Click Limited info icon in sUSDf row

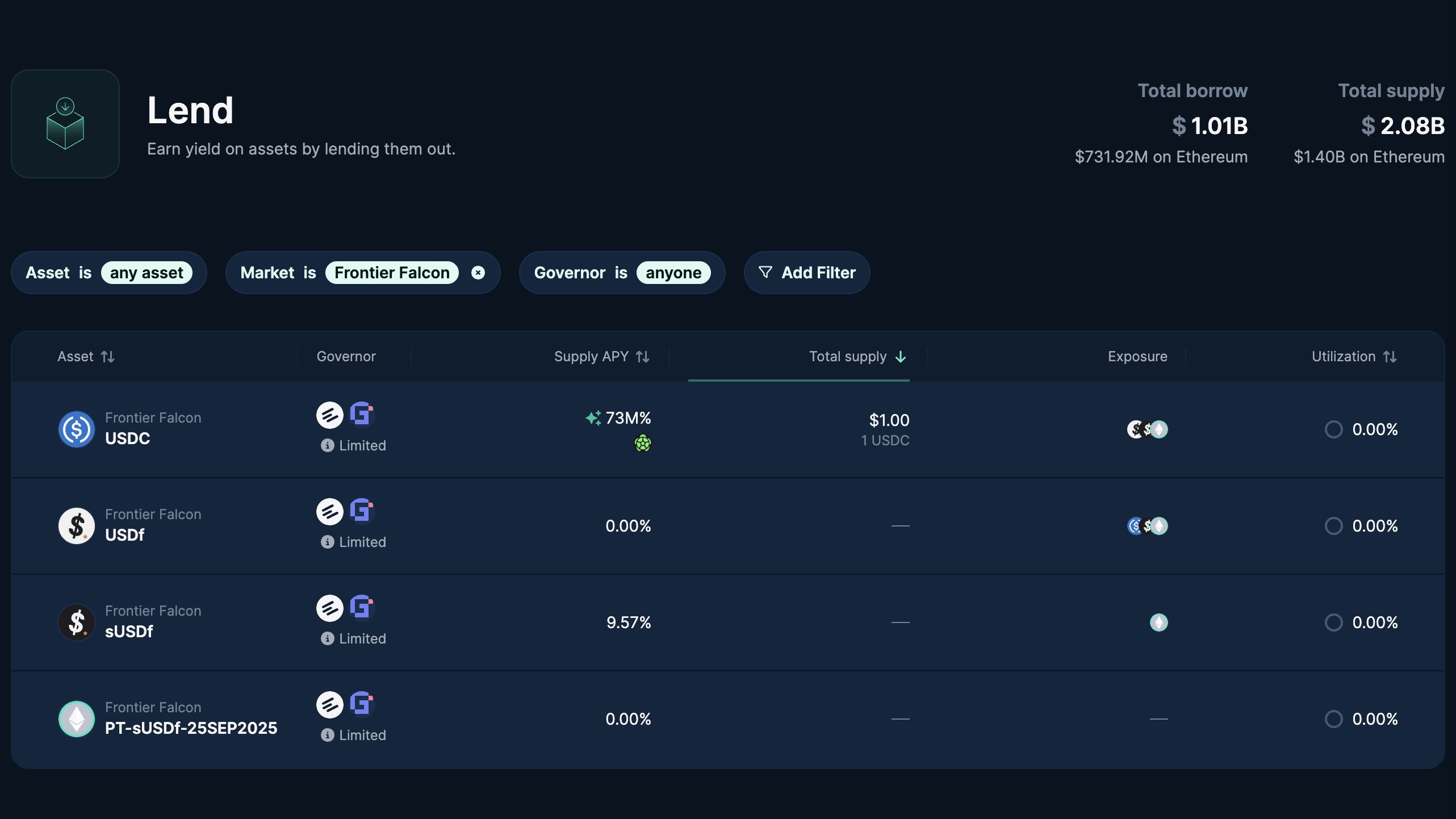pos(327,638)
